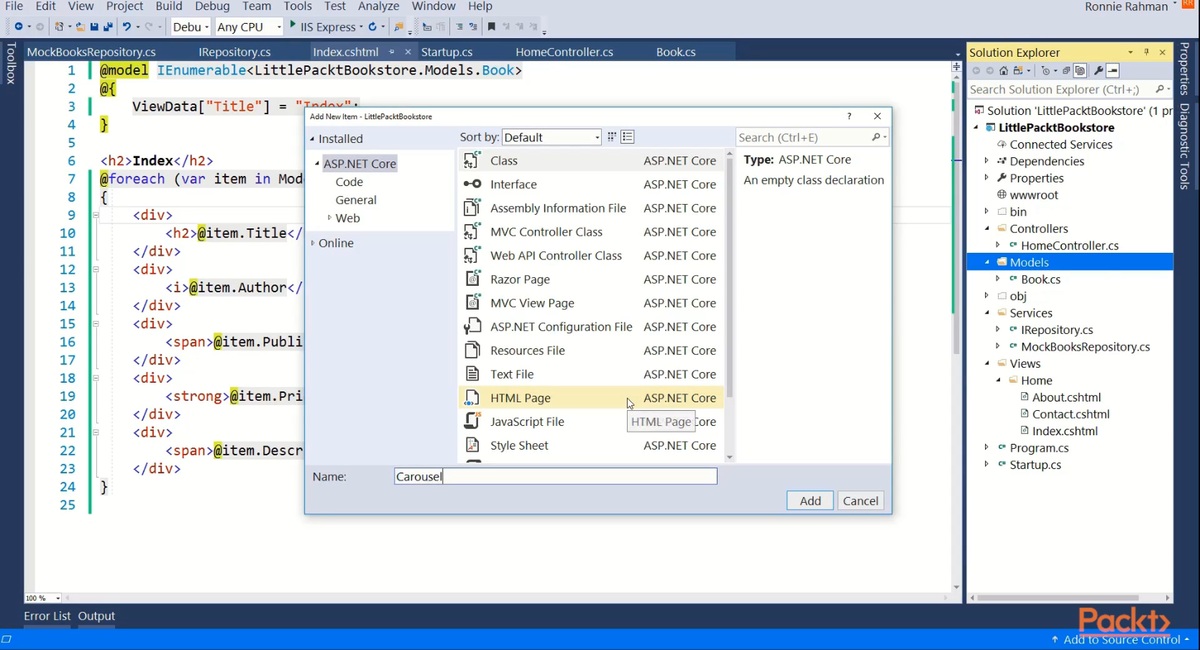Select the Style Sheet template icon
The image size is (1200, 650).
472,445
